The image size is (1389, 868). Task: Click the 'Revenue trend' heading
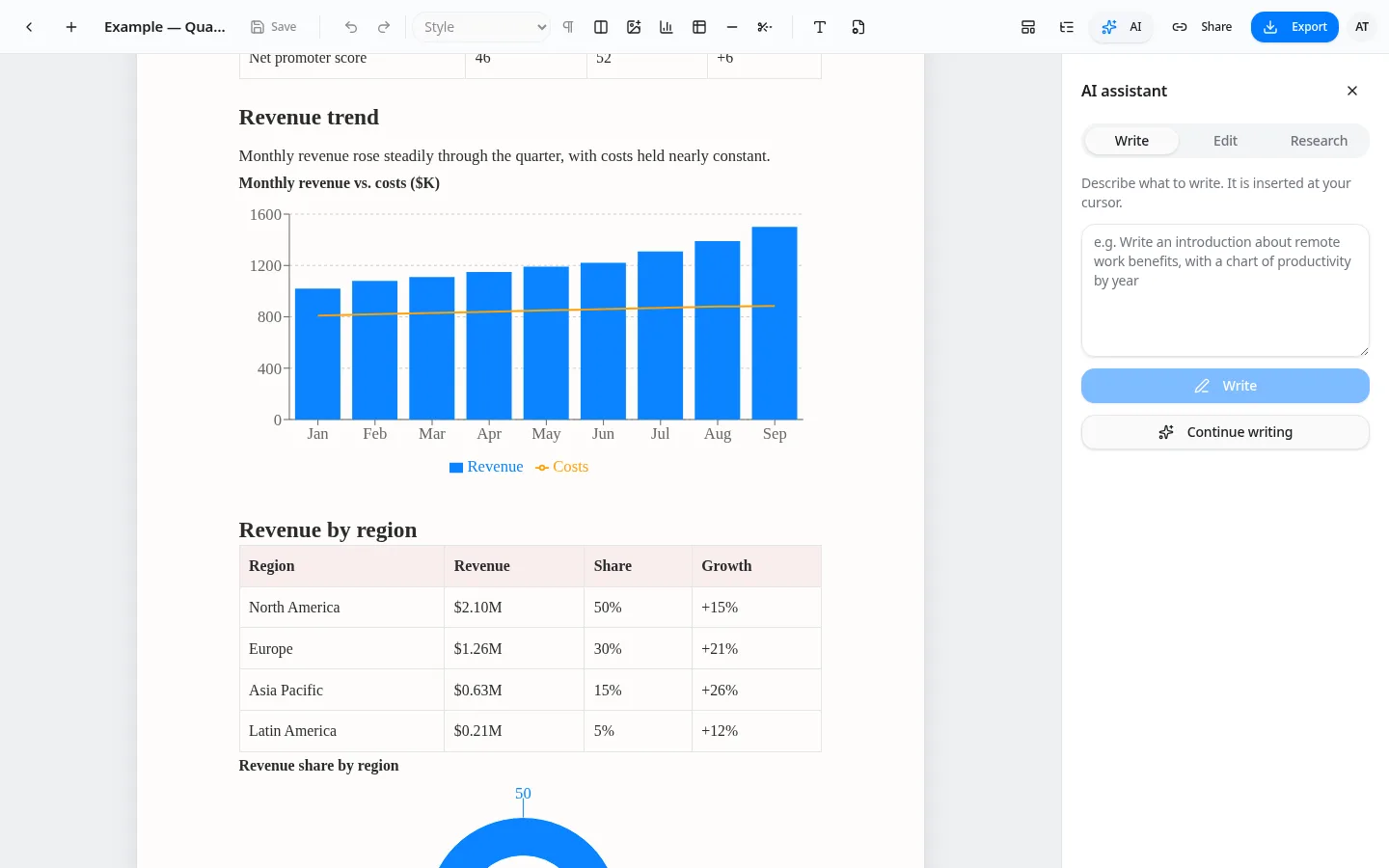(309, 118)
